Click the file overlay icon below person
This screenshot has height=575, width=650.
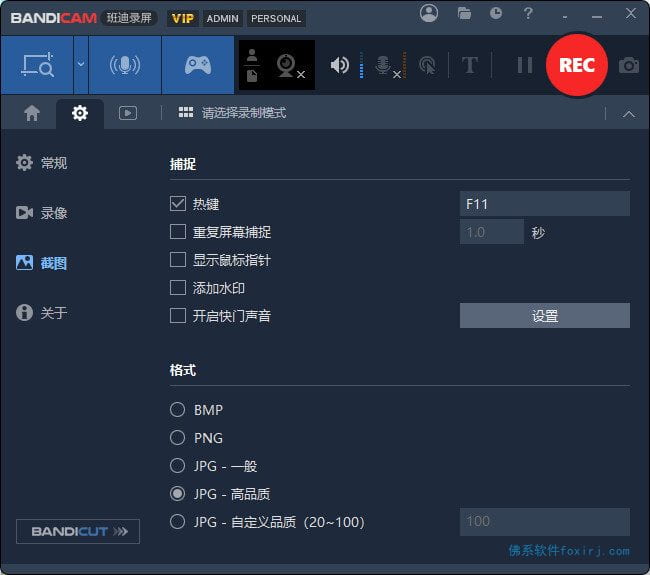coord(252,75)
